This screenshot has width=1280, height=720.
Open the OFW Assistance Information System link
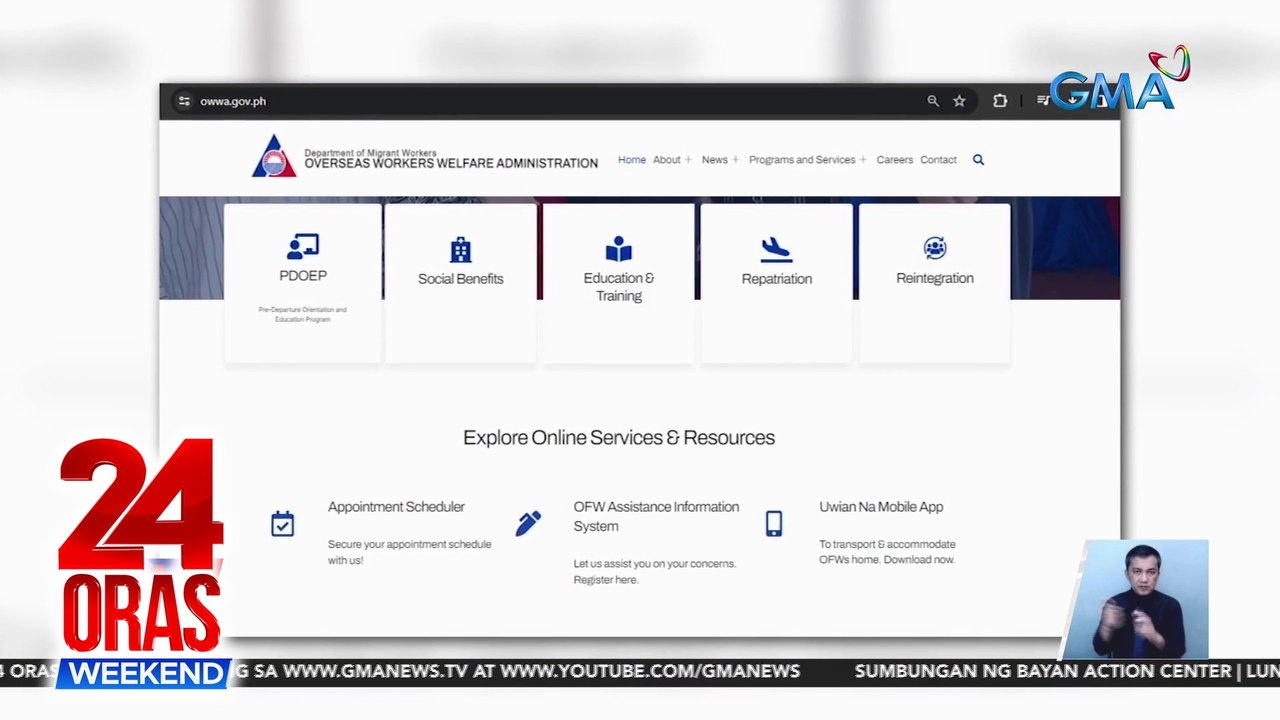pos(656,516)
